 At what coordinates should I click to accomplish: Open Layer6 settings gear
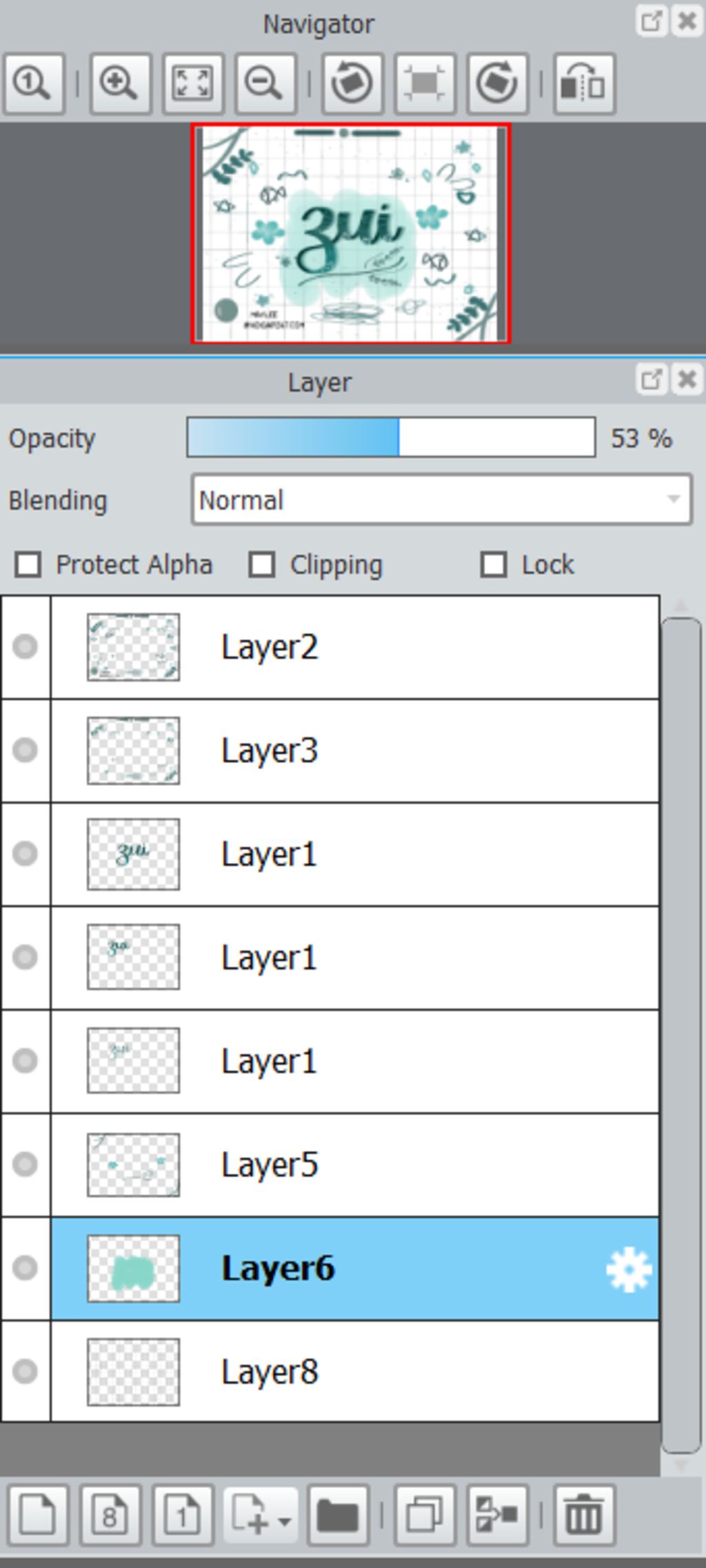coord(629,1269)
